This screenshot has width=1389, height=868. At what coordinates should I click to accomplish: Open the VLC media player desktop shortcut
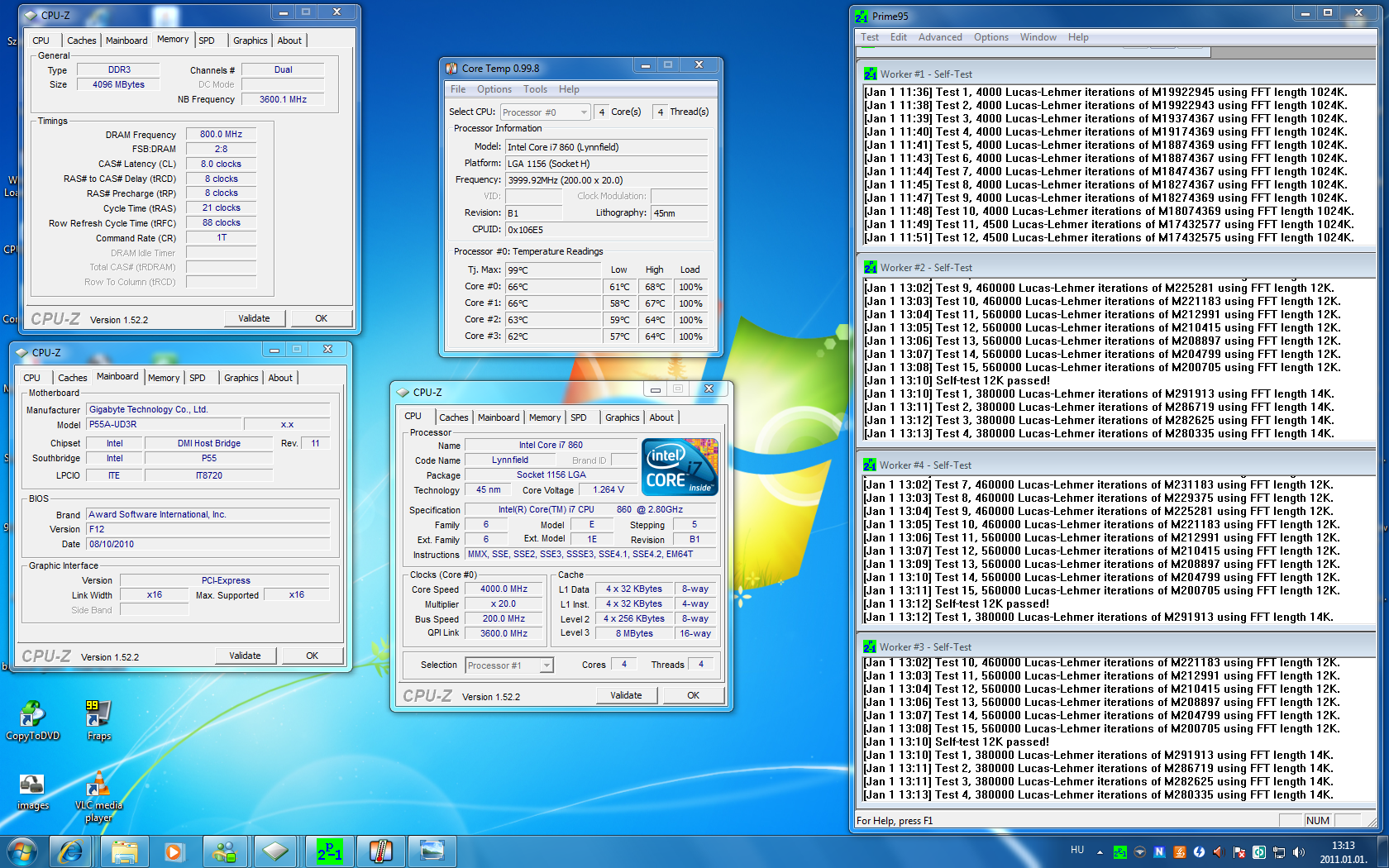98,797
